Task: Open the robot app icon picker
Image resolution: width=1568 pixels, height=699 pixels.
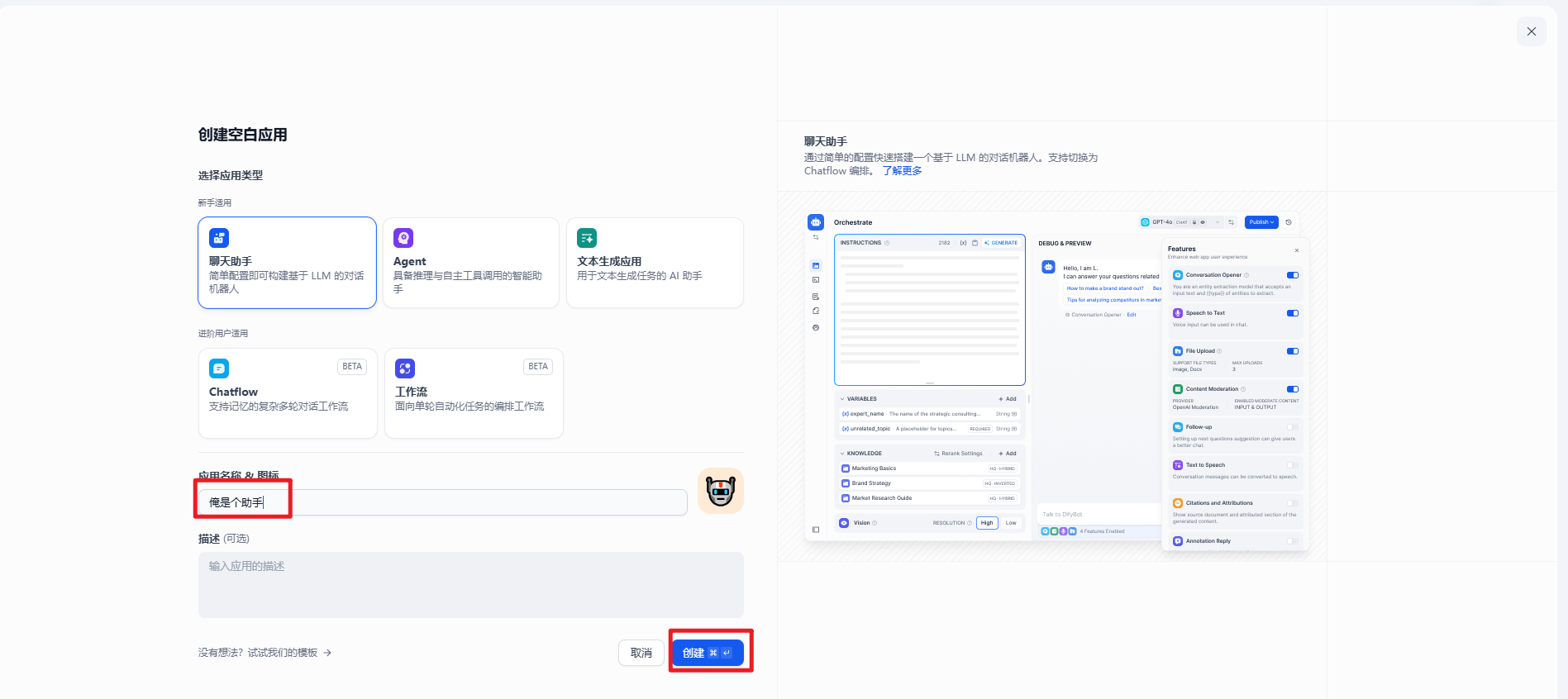Action: click(721, 491)
